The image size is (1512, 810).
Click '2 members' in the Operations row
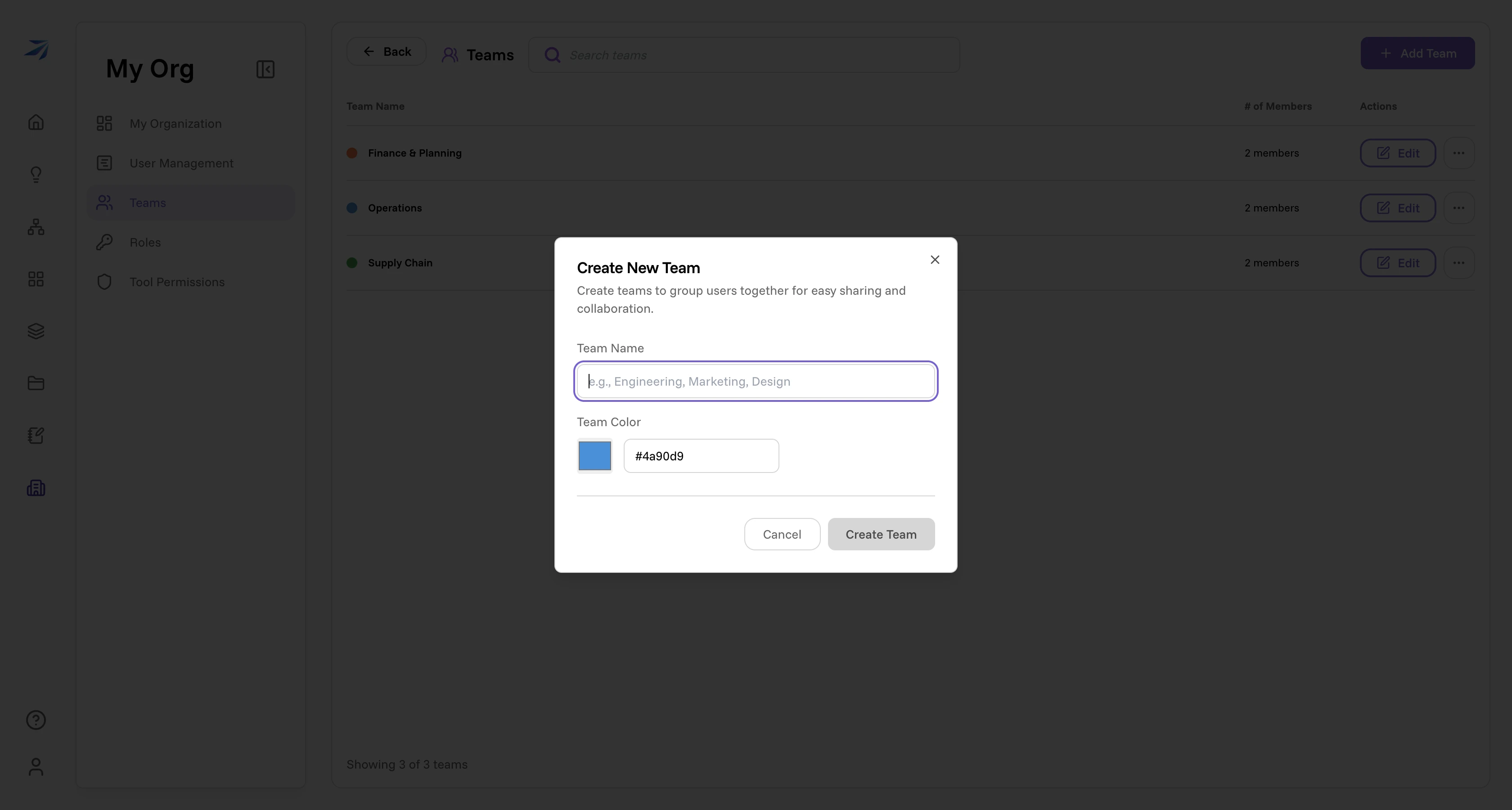[1272, 208]
